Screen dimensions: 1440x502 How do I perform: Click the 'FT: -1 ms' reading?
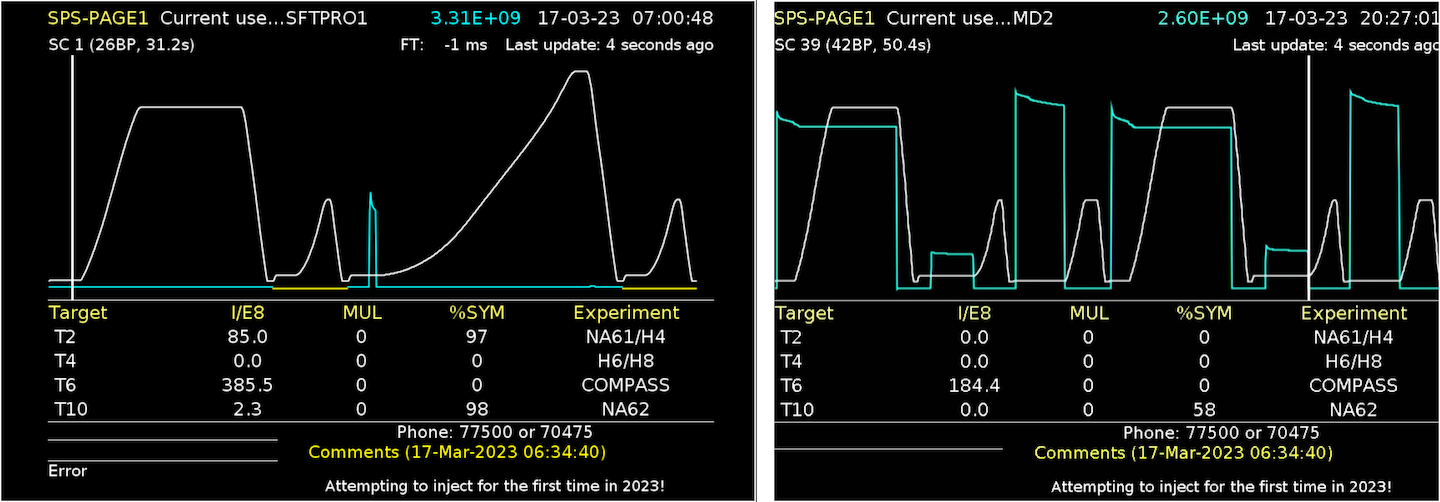pyautogui.click(x=442, y=45)
